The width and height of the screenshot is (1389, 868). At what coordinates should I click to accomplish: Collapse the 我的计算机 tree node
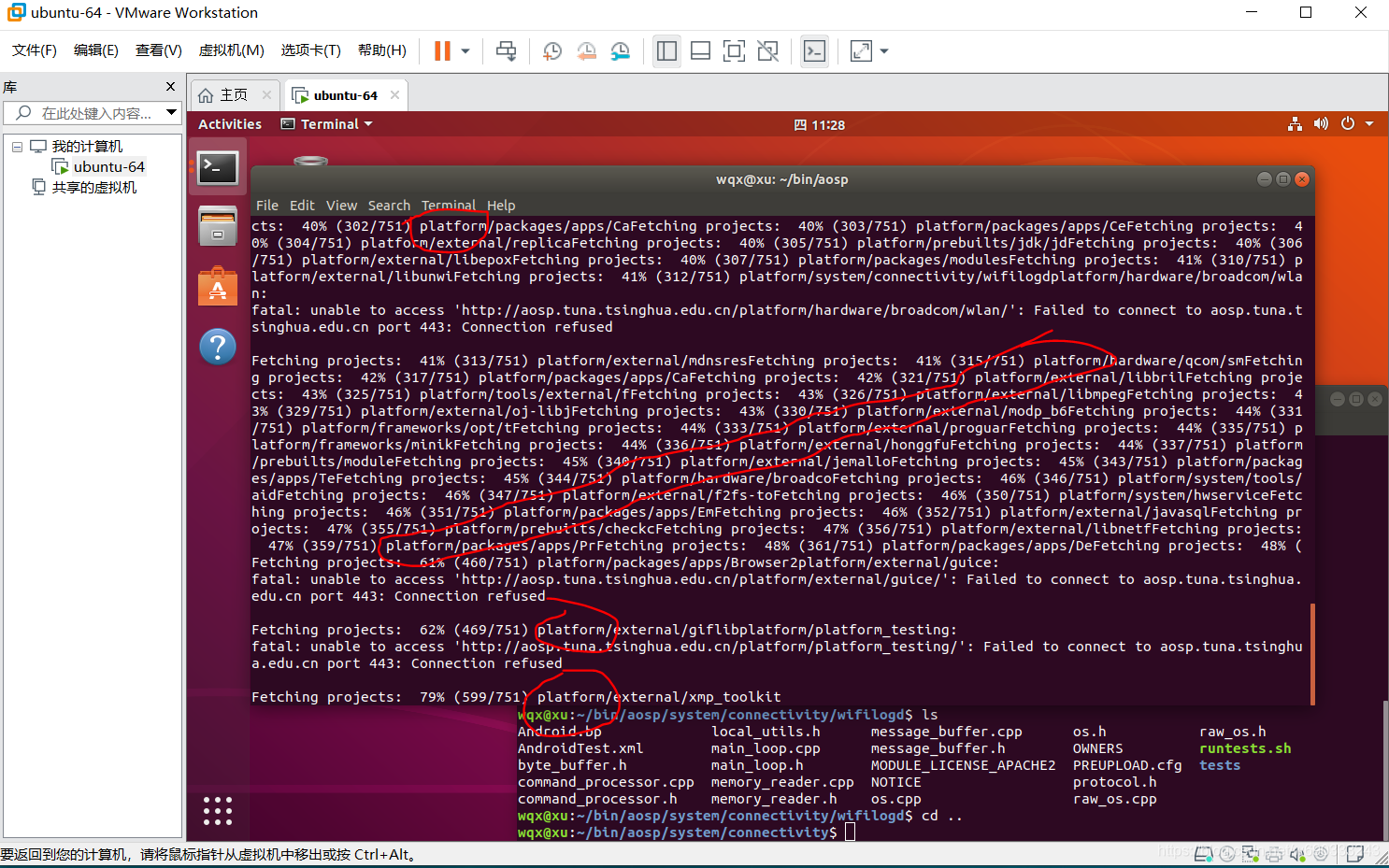point(17,147)
